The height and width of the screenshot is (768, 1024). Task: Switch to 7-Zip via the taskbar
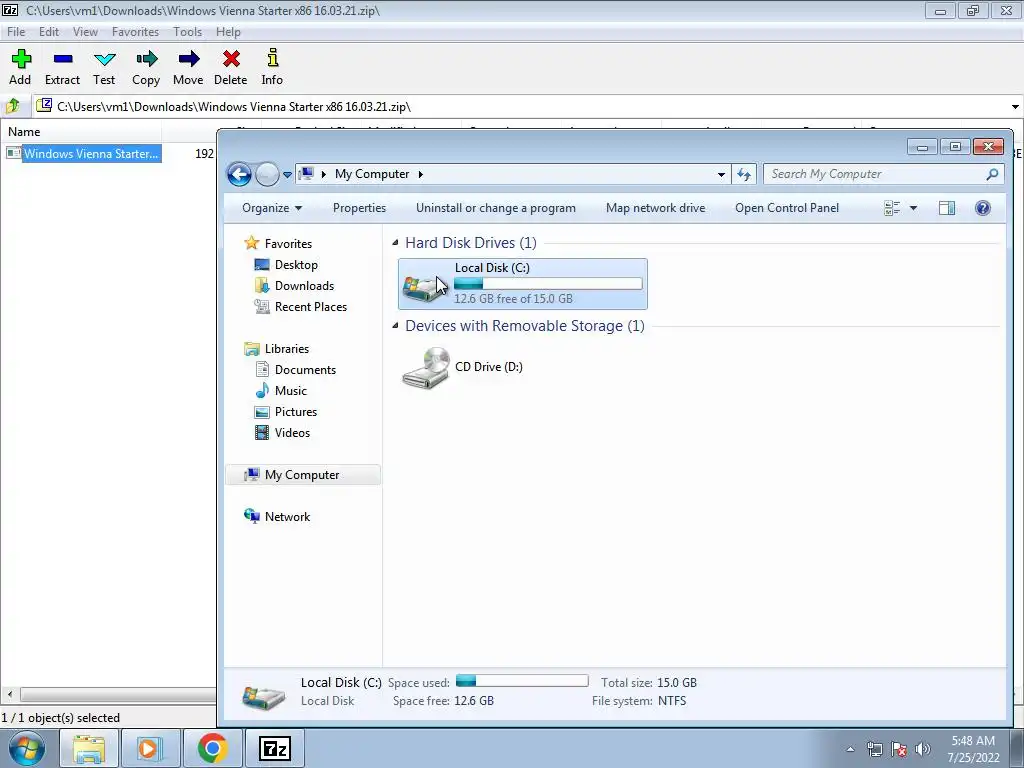(x=274, y=748)
